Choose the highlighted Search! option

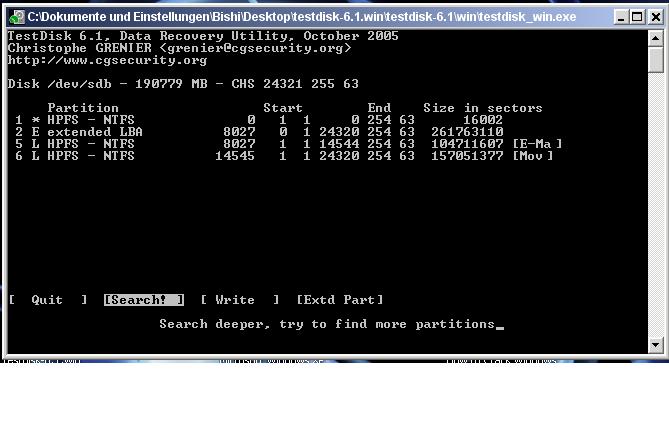(x=144, y=300)
